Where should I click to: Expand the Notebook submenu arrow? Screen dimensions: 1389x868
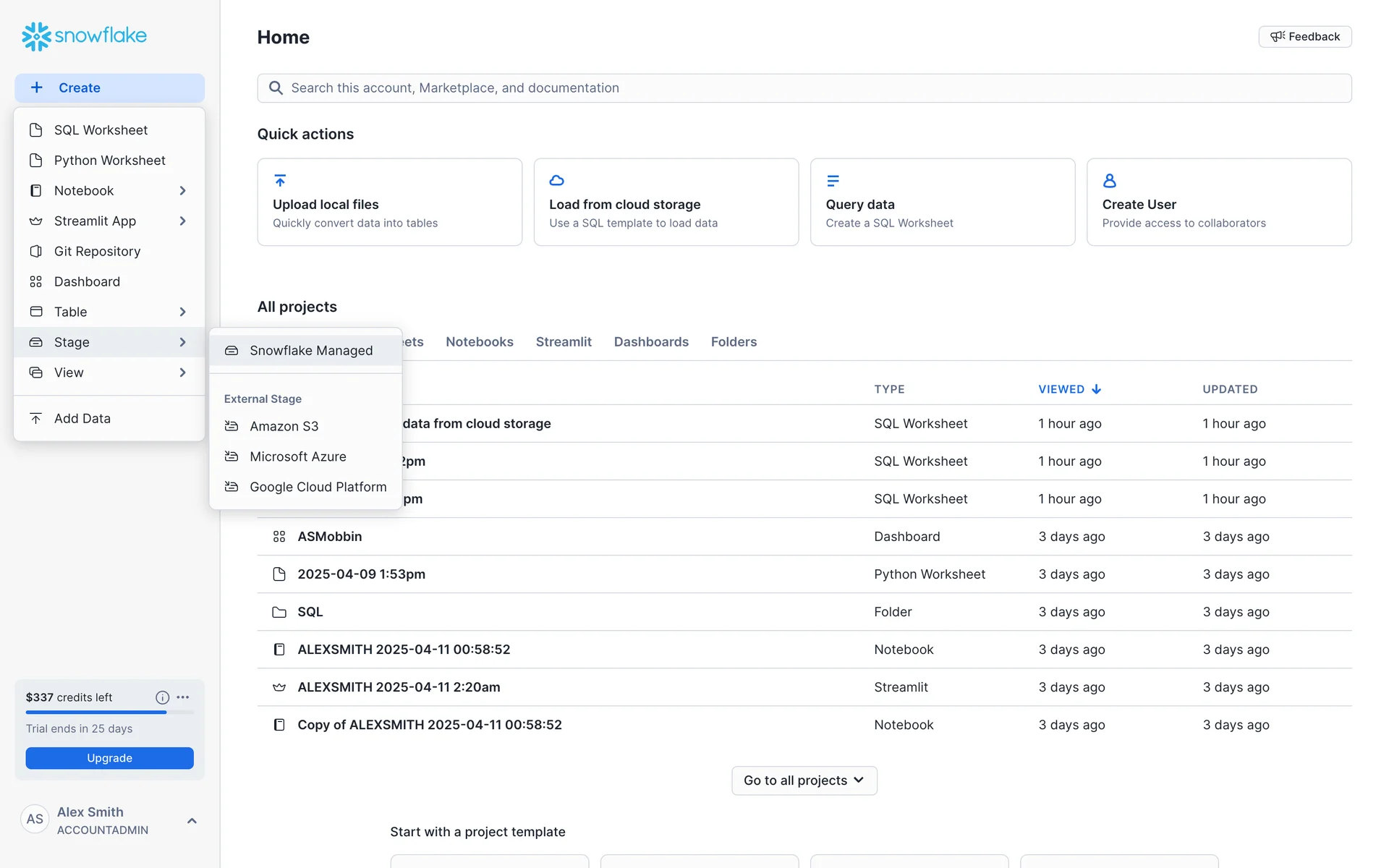tap(182, 191)
